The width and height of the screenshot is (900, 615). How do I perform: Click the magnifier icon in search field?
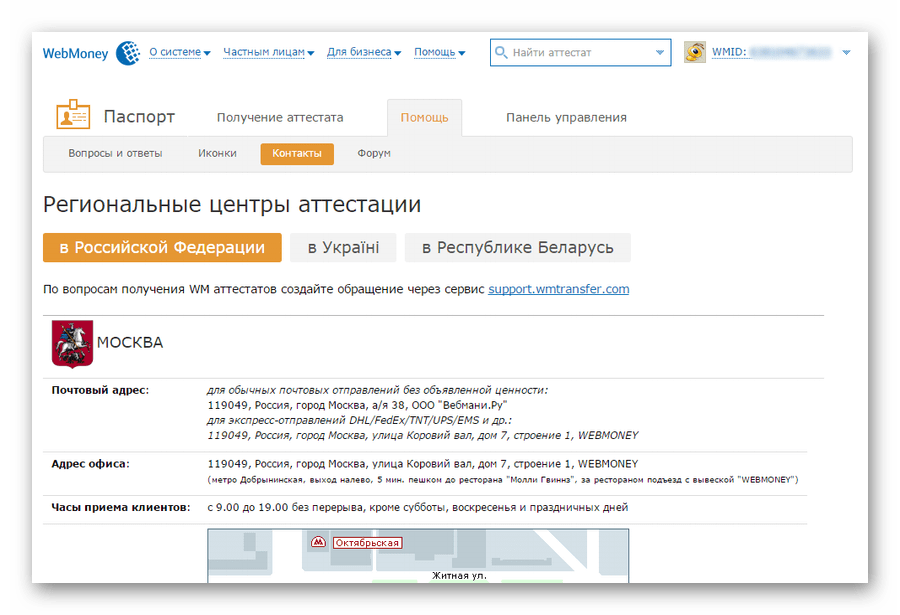tap(502, 52)
